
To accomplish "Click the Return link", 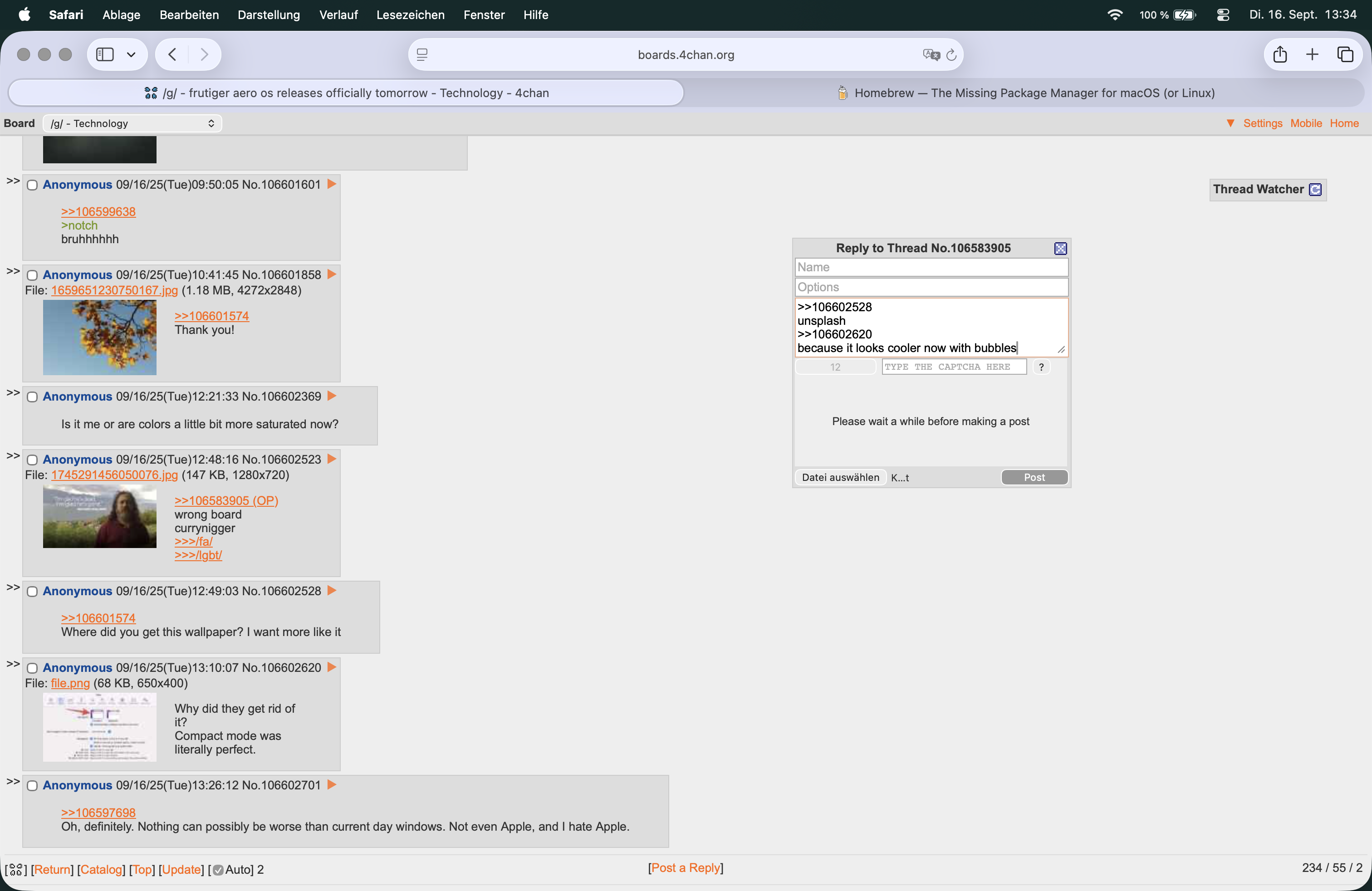I will (x=53, y=869).
